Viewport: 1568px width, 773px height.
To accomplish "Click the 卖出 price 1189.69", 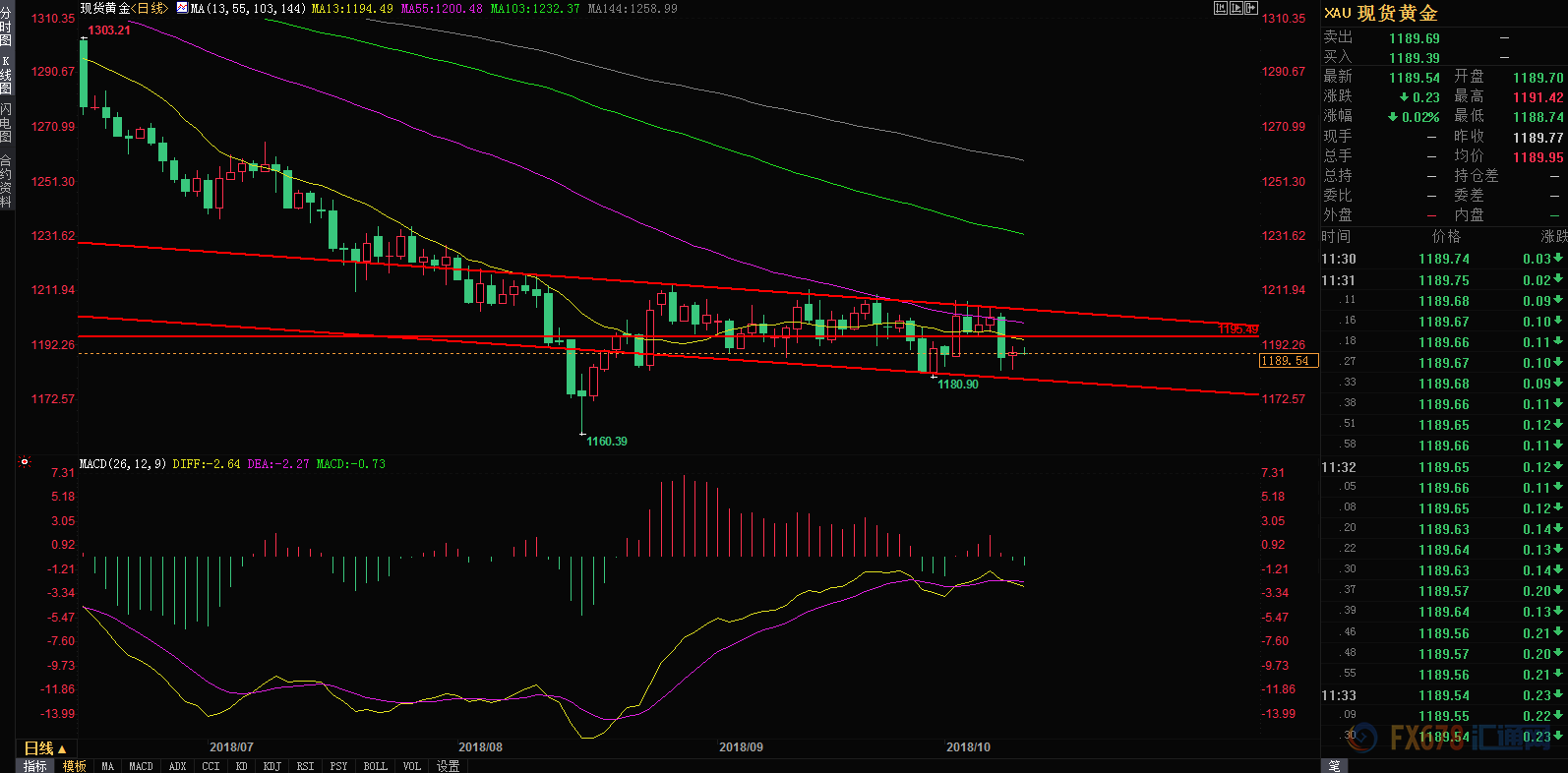I will click(1415, 38).
